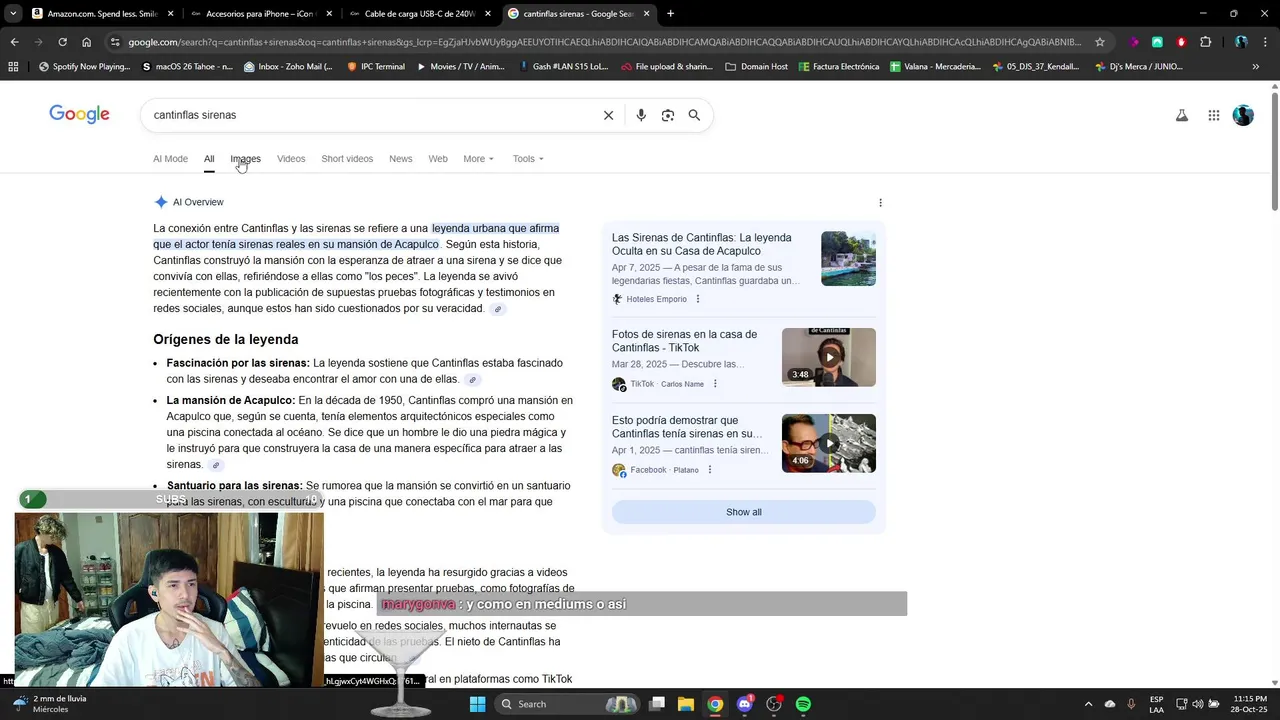Open the citation link icon after veracidad

pyautogui.click(x=498, y=309)
